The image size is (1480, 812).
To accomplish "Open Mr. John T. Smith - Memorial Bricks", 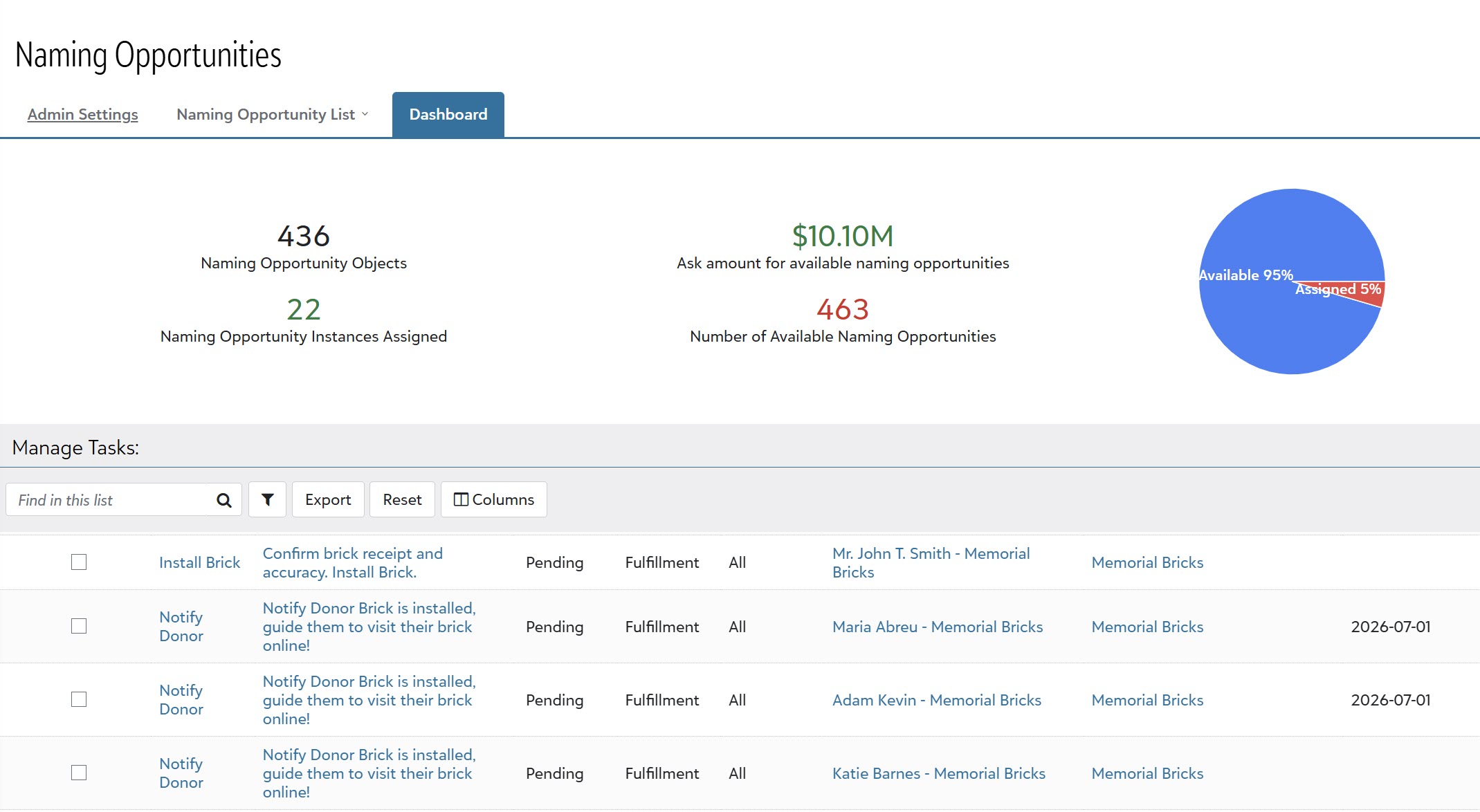I will pos(931,562).
